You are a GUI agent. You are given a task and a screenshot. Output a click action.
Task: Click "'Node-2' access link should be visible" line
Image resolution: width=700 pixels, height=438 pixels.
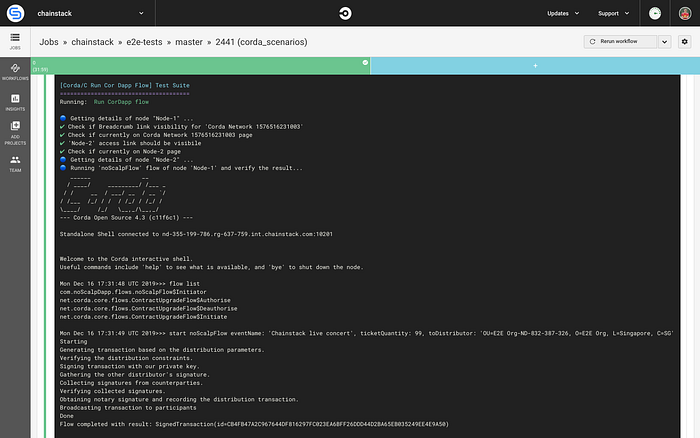click(x=130, y=143)
